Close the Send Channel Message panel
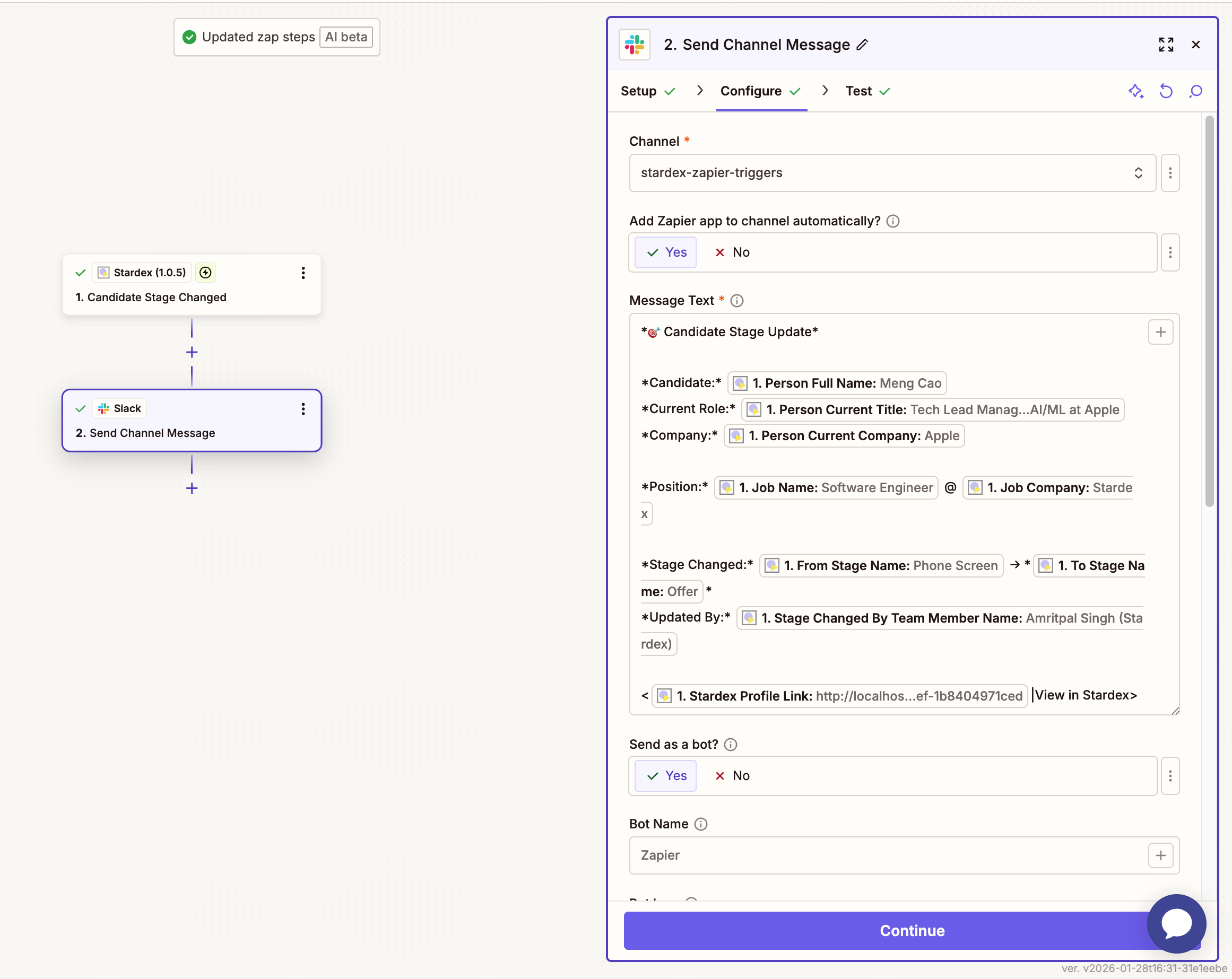Image resolution: width=1232 pixels, height=979 pixels. coord(1195,45)
